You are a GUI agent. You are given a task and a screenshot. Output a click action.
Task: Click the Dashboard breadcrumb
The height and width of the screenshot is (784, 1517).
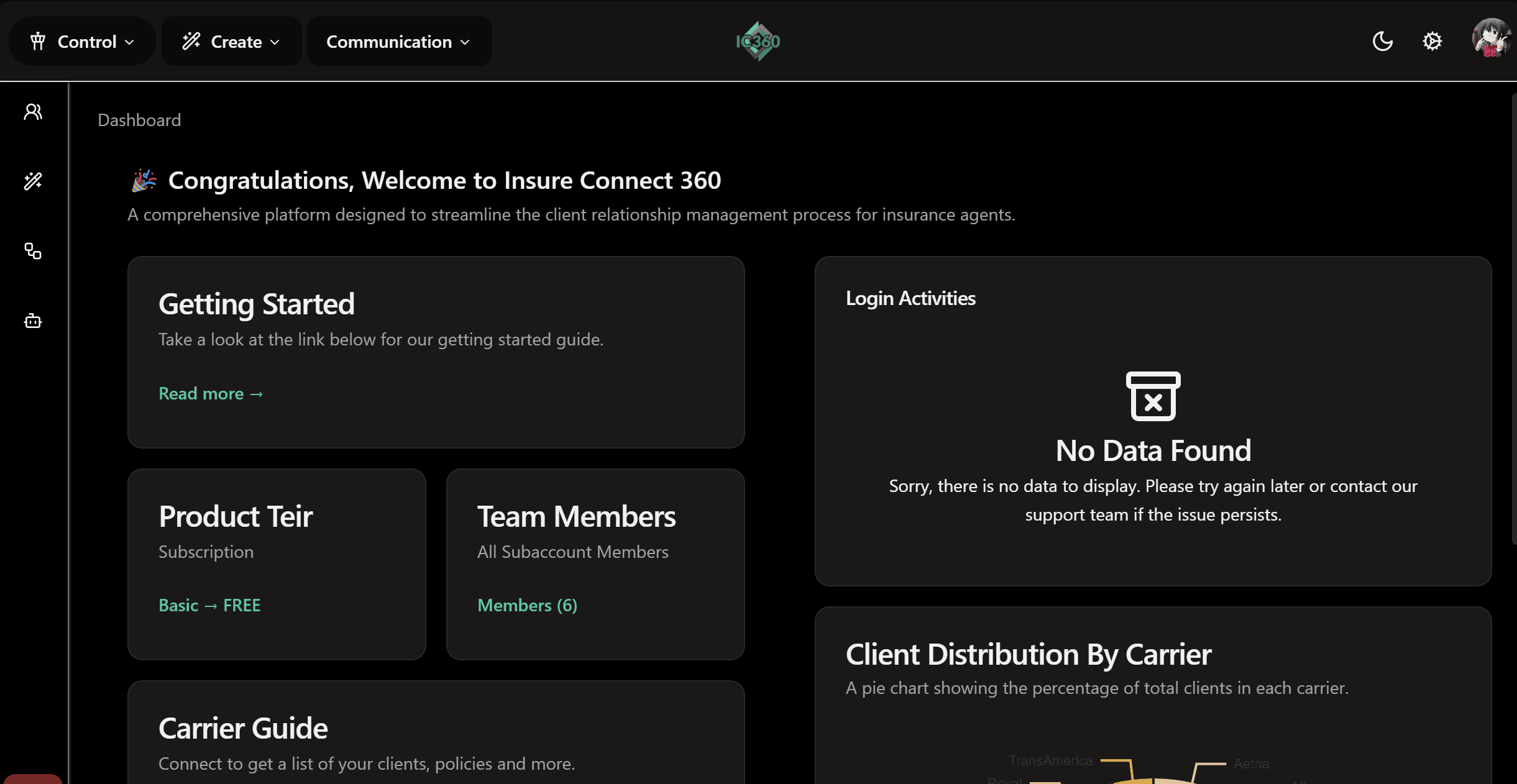coord(139,120)
